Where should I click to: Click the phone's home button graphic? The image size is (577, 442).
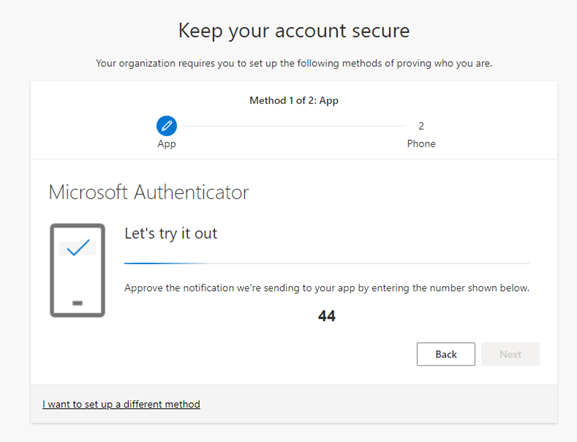click(x=78, y=303)
